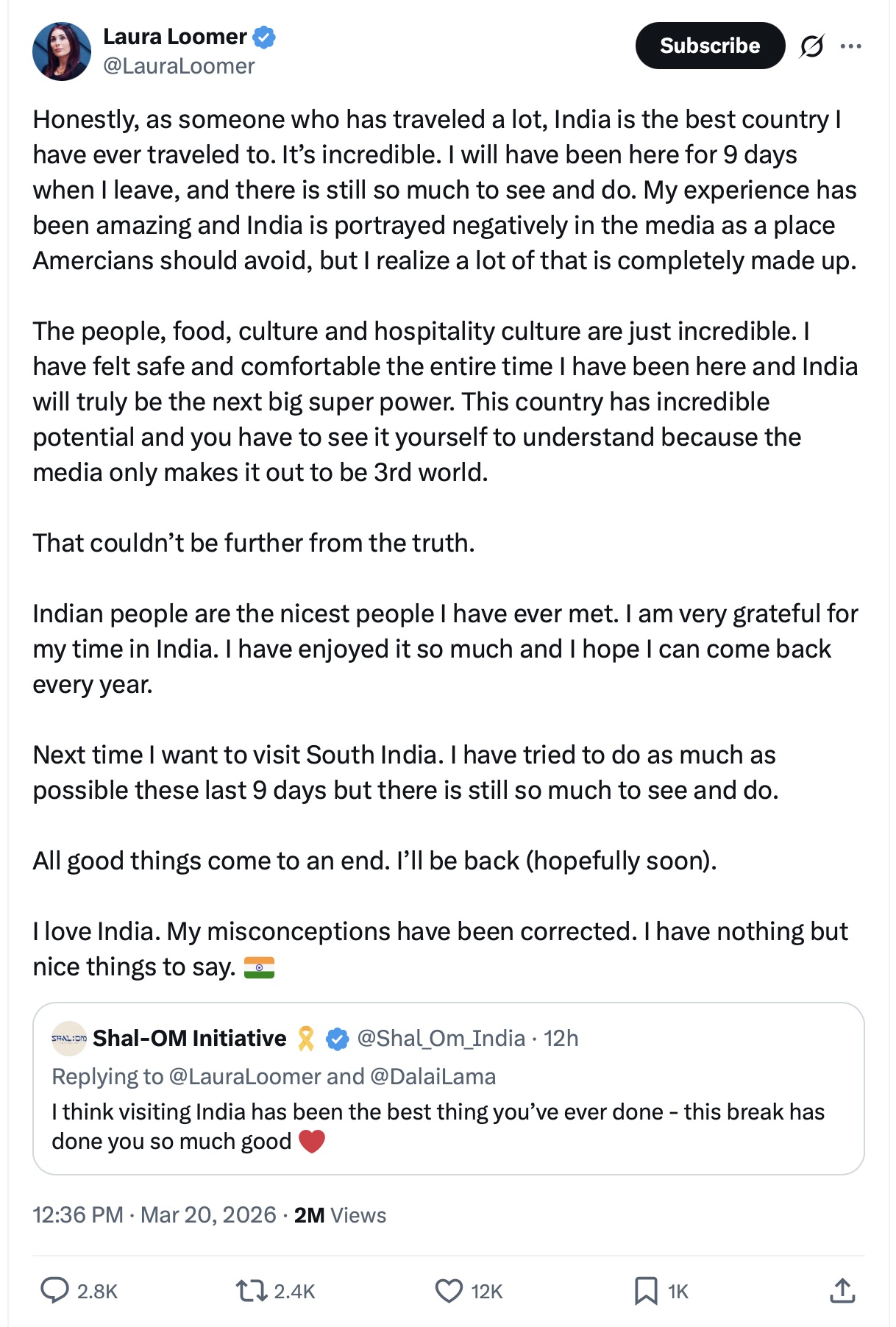This screenshot has width=896, height=1327.
Task: Open Grok explain-this-post icon
Action: point(811,46)
